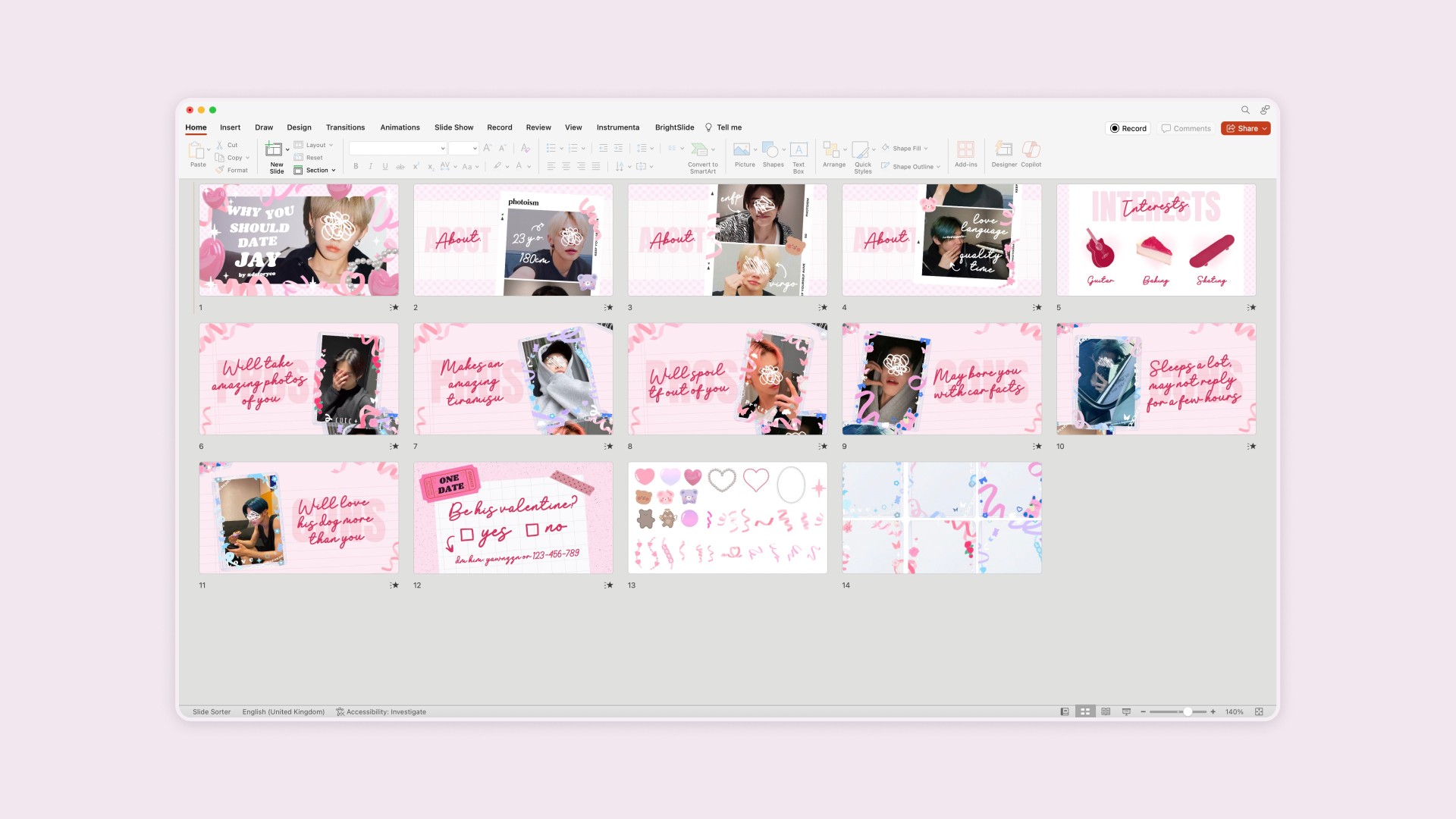Open the Transitions tab

tap(345, 127)
